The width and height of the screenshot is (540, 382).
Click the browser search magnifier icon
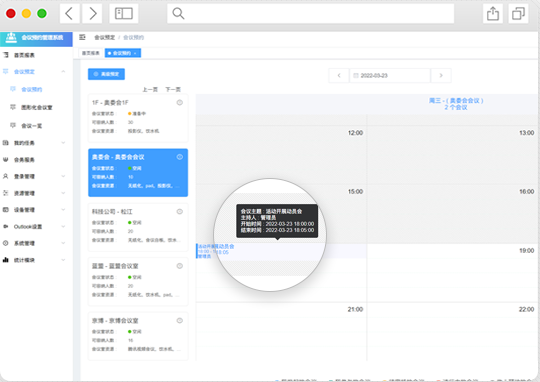coord(178,13)
